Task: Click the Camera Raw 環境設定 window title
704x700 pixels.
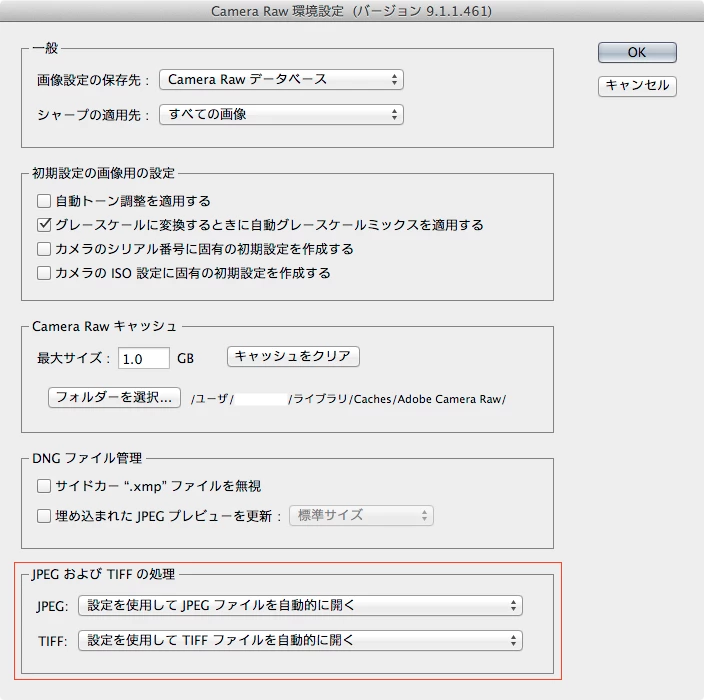Action: 352,11
